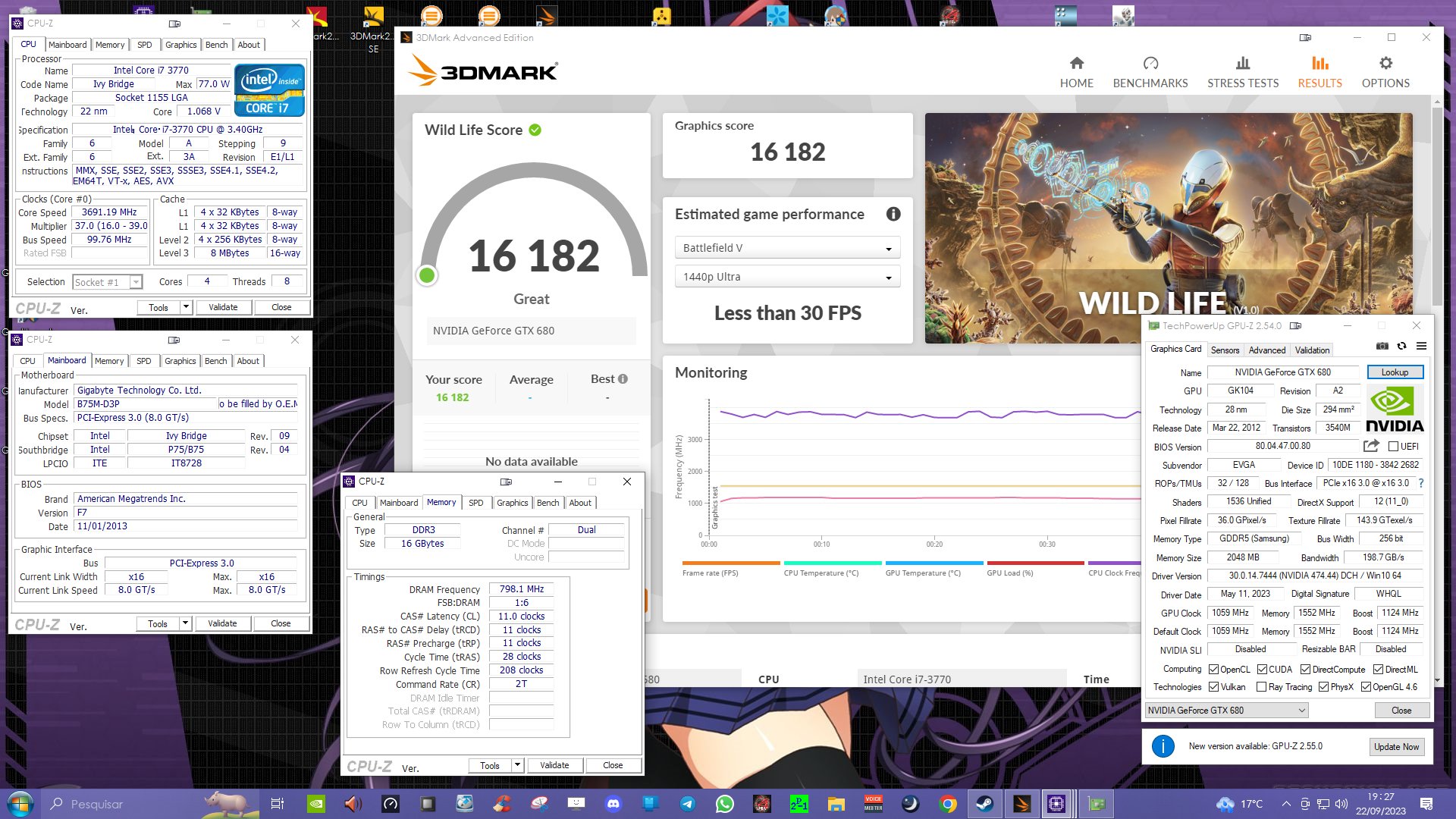The width and height of the screenshot is (1456, 819).
Task: Click the Close button in GPU-Z
Action: tap(1401, 711)
